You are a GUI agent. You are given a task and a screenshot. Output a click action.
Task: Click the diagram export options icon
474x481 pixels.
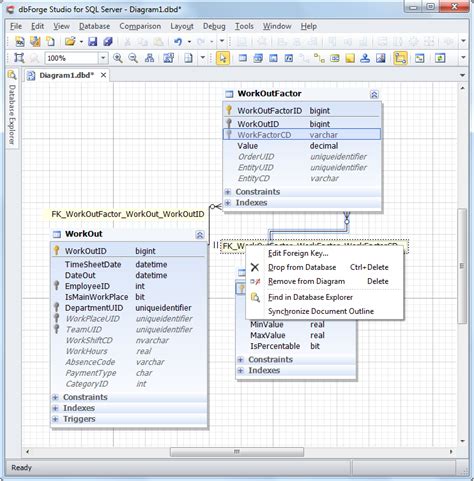pyautogui.click(x=169, y=58)
